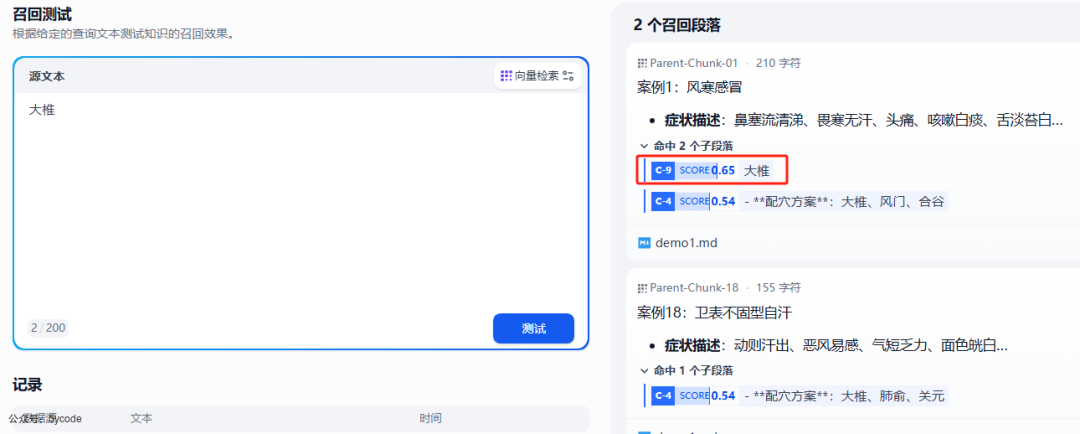Open the 案例1：风寒感冒 paragraph title
Image resolution: width=1080 pixels, height=434 pixels.
click(689, 87)
